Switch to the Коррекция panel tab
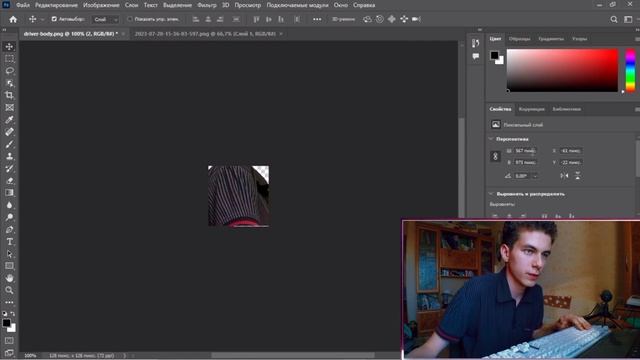The image size is (640, 360). point(531,109)
